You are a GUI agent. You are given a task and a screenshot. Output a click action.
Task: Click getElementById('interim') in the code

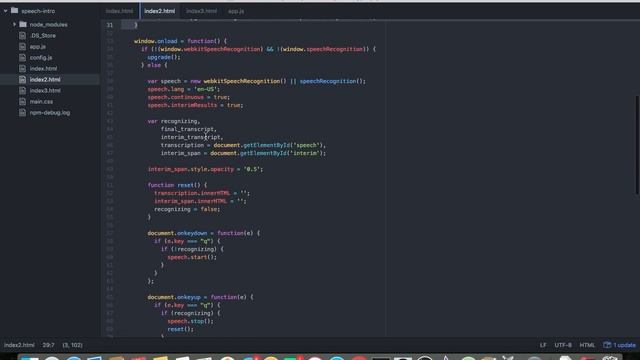281,153
